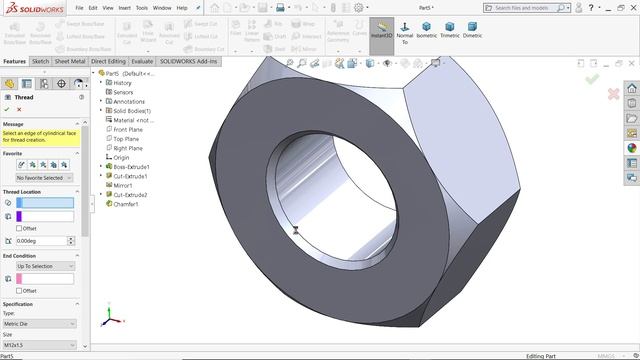
Task: Enable the Offset checkbox under Thread Location
Action: pyautogui.click(x=19, y=228)
